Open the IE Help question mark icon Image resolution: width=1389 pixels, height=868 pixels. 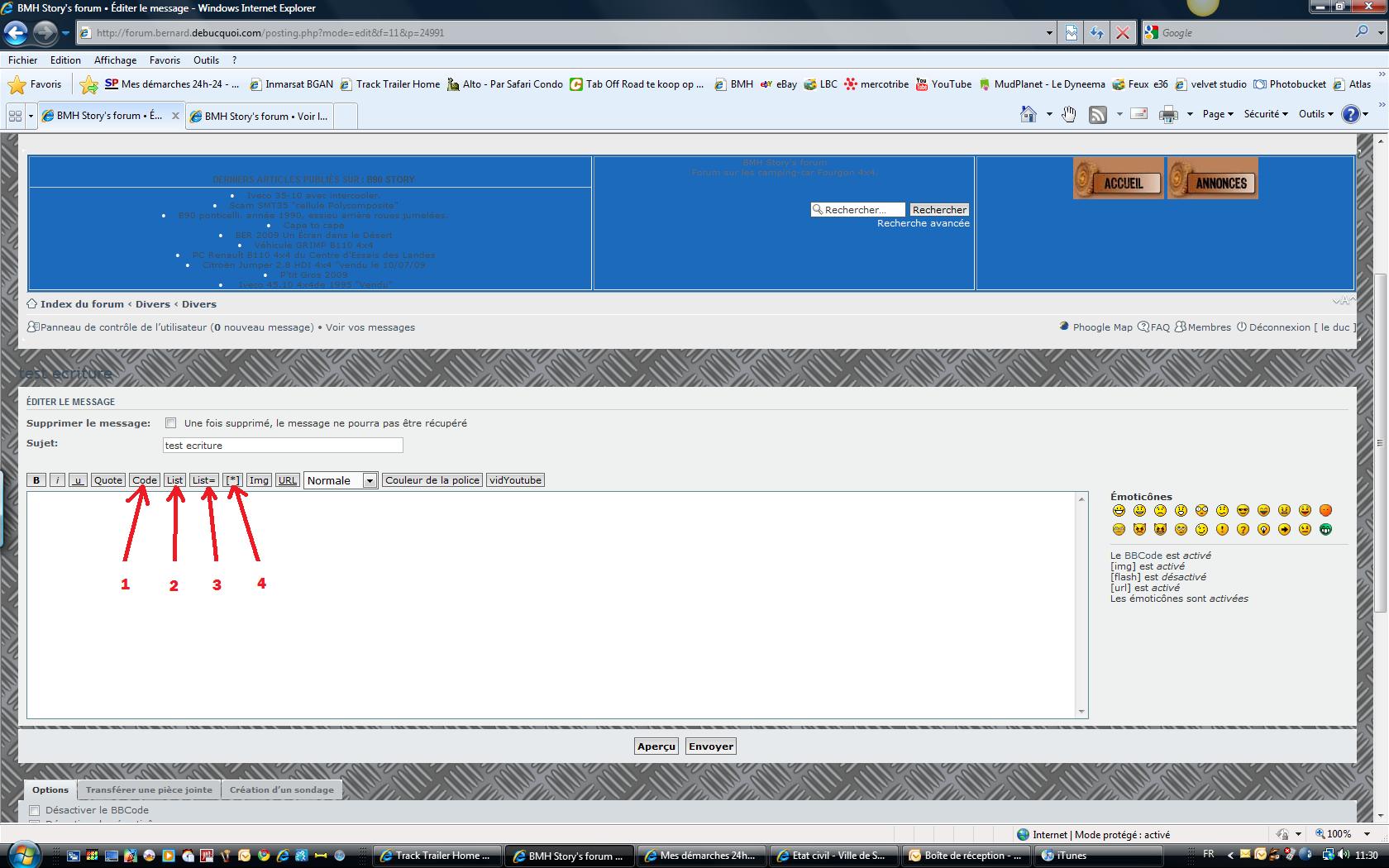1350,115
